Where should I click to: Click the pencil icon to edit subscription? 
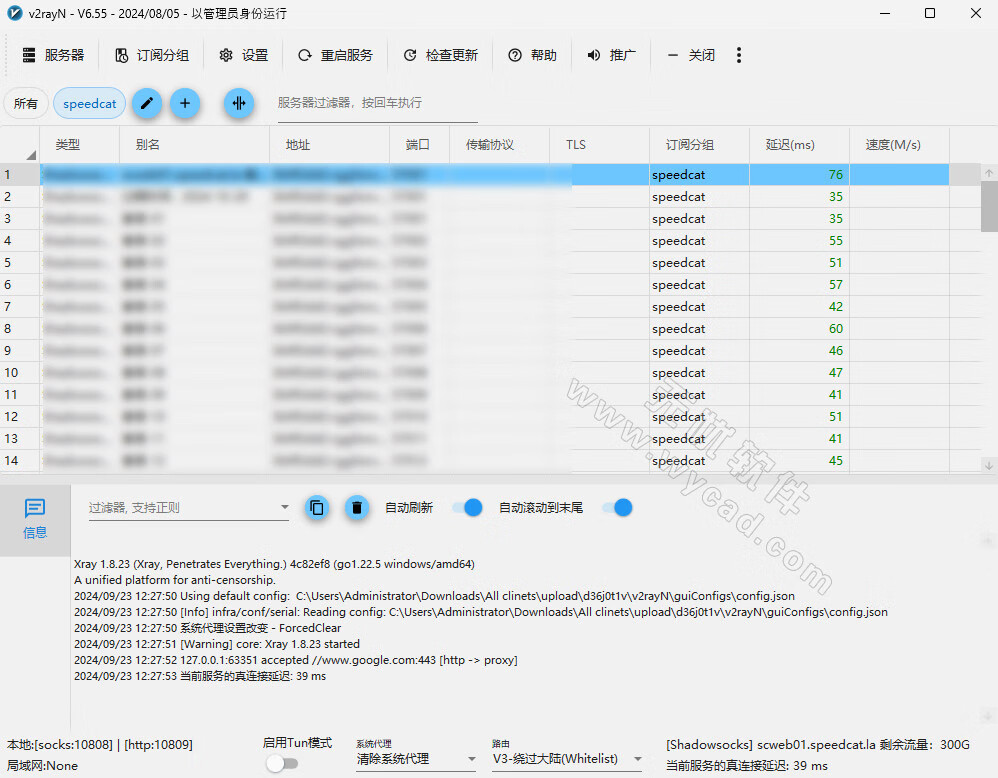click(147, 103)
